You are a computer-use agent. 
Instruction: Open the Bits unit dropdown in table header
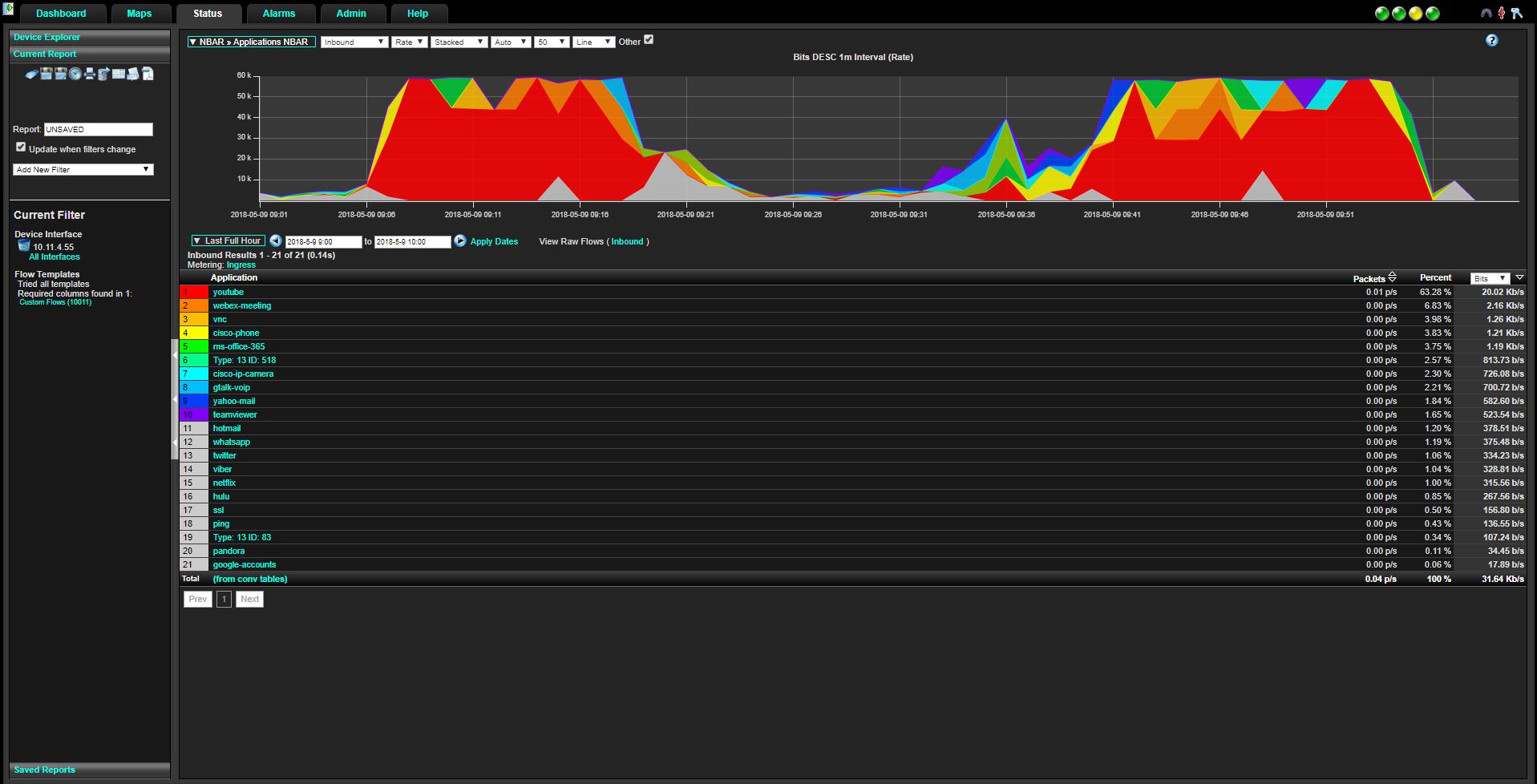point(1490,278)
